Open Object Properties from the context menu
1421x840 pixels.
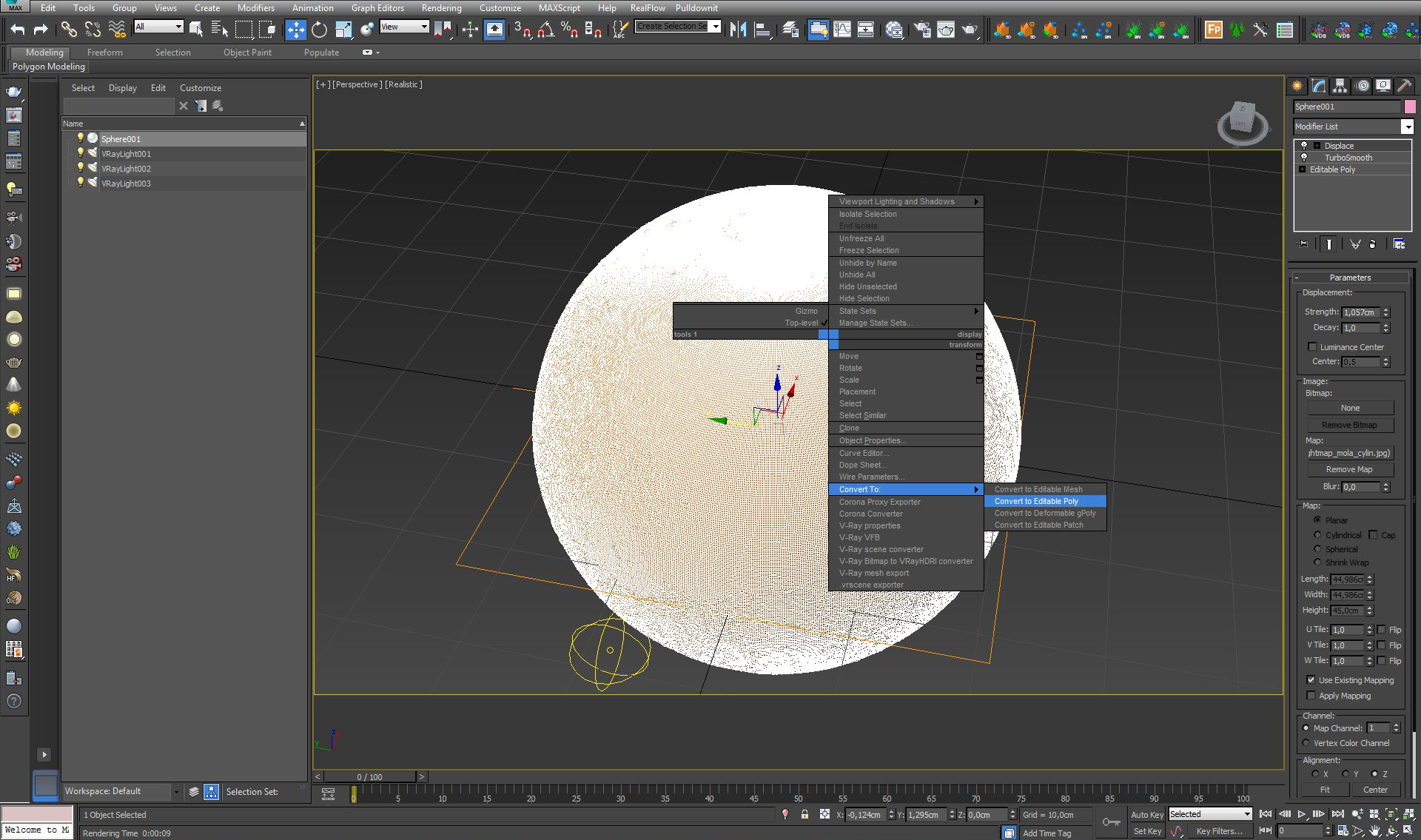[906, 440]
